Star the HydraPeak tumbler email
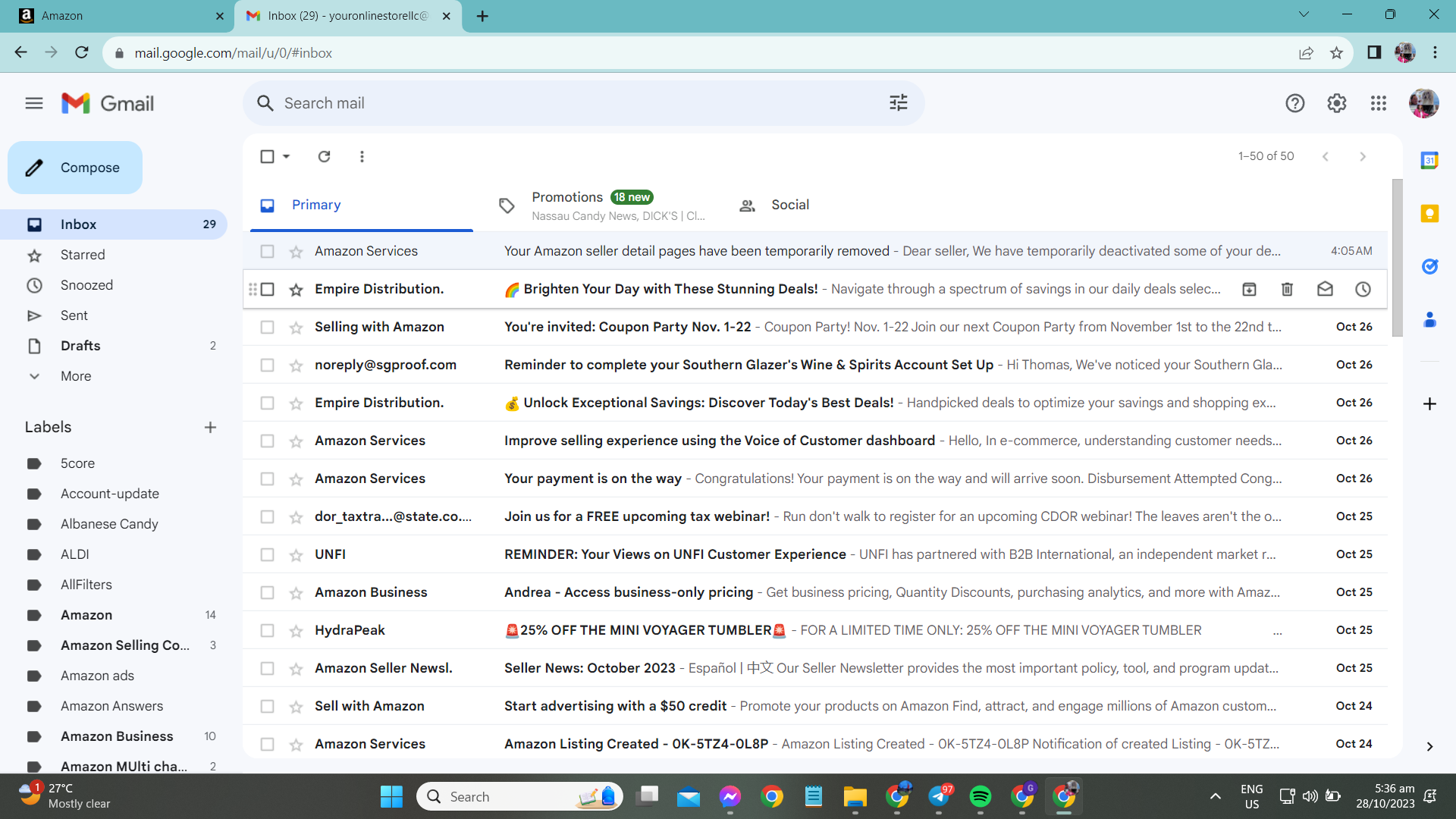The image size is (1456, 819). [x=296, y=631]
